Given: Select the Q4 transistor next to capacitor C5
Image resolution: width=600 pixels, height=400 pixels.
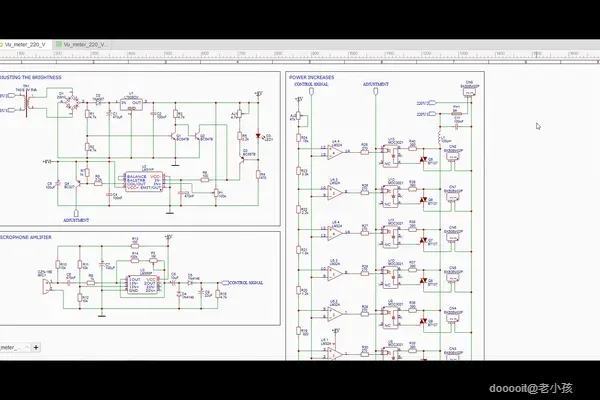Looking at the screenshot, I should tap(78, 184).
